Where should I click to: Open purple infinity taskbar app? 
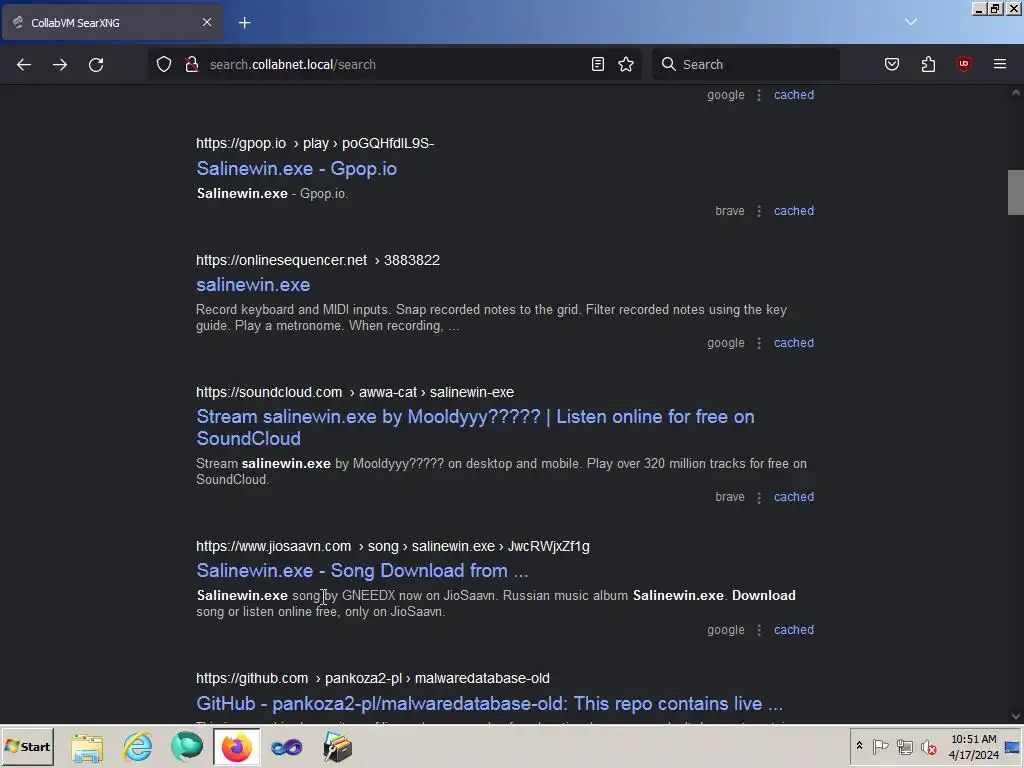pyautogui.click(x=286, y=747)
